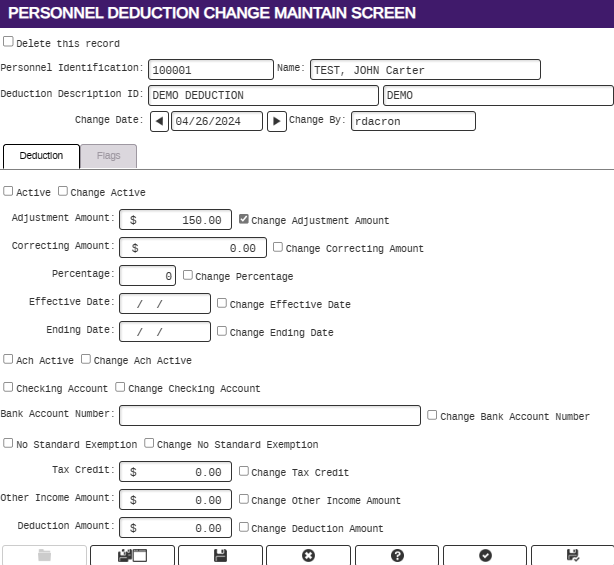Go to previous Change Date with left arrow
Screen dimensions: 614x565
[x=159, y=121]
